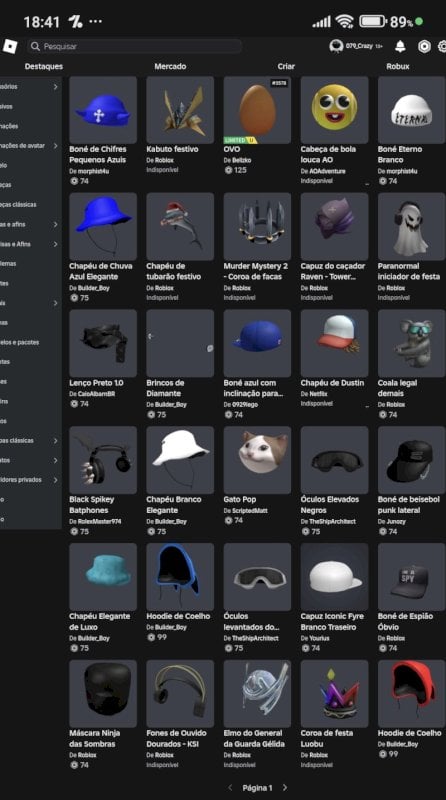446x800 pixels.
Task: Expand the first sidebar category chevron
Action: pos(55,87)
